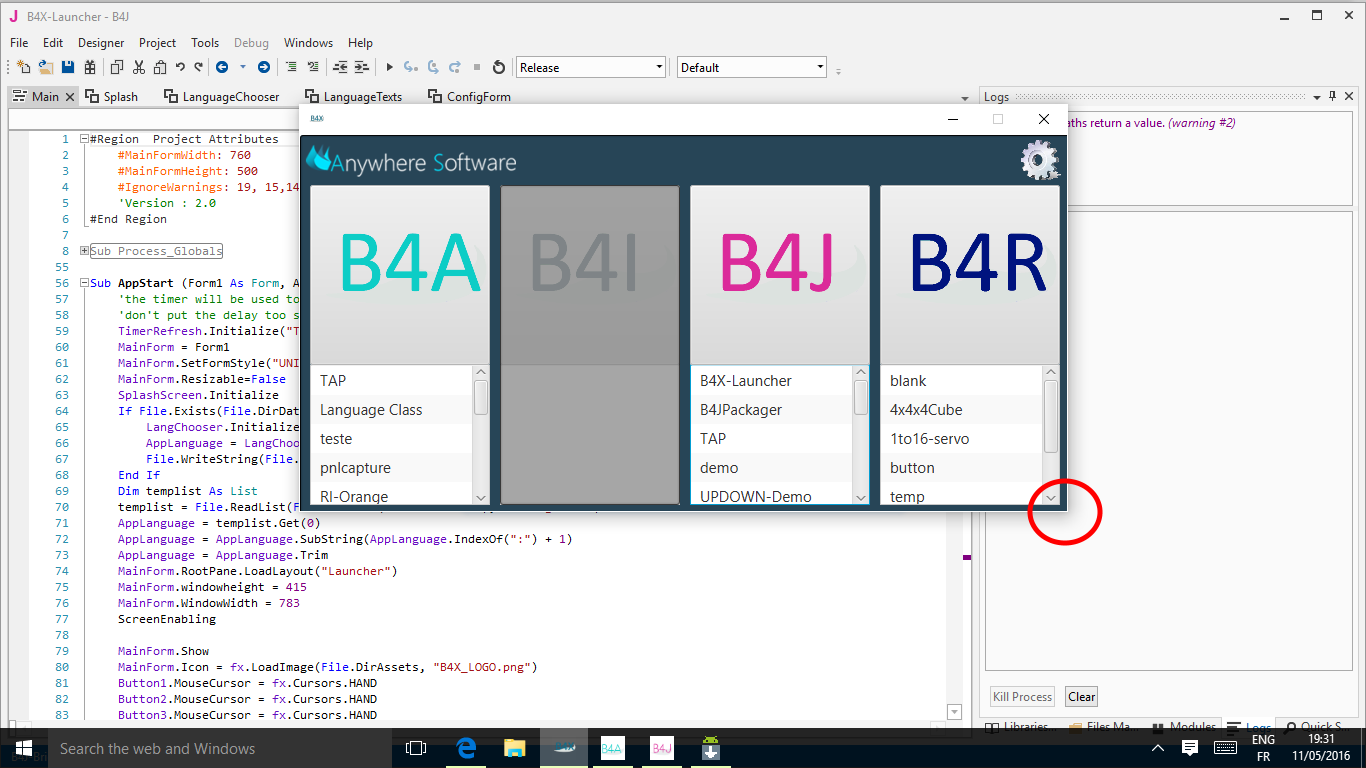This screenshot has height=768, width=1366.
Task: Click the Open project folder icon
Action: pos(45,67)
